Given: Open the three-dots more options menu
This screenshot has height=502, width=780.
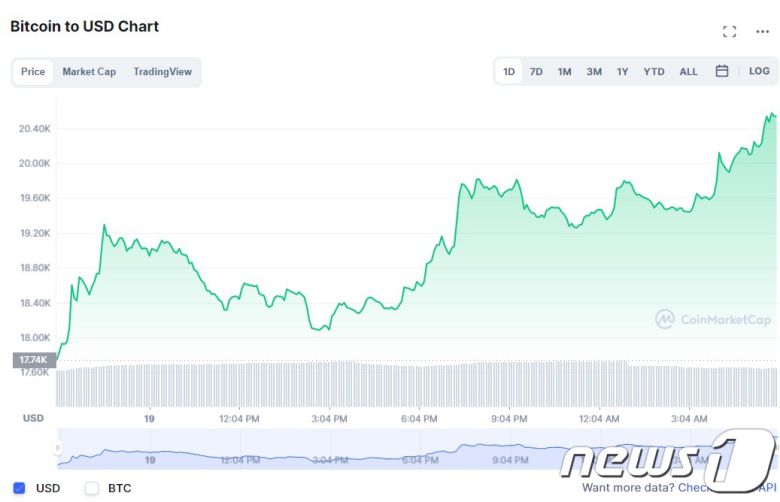Looking at the screenshot, I should point(763,32).
